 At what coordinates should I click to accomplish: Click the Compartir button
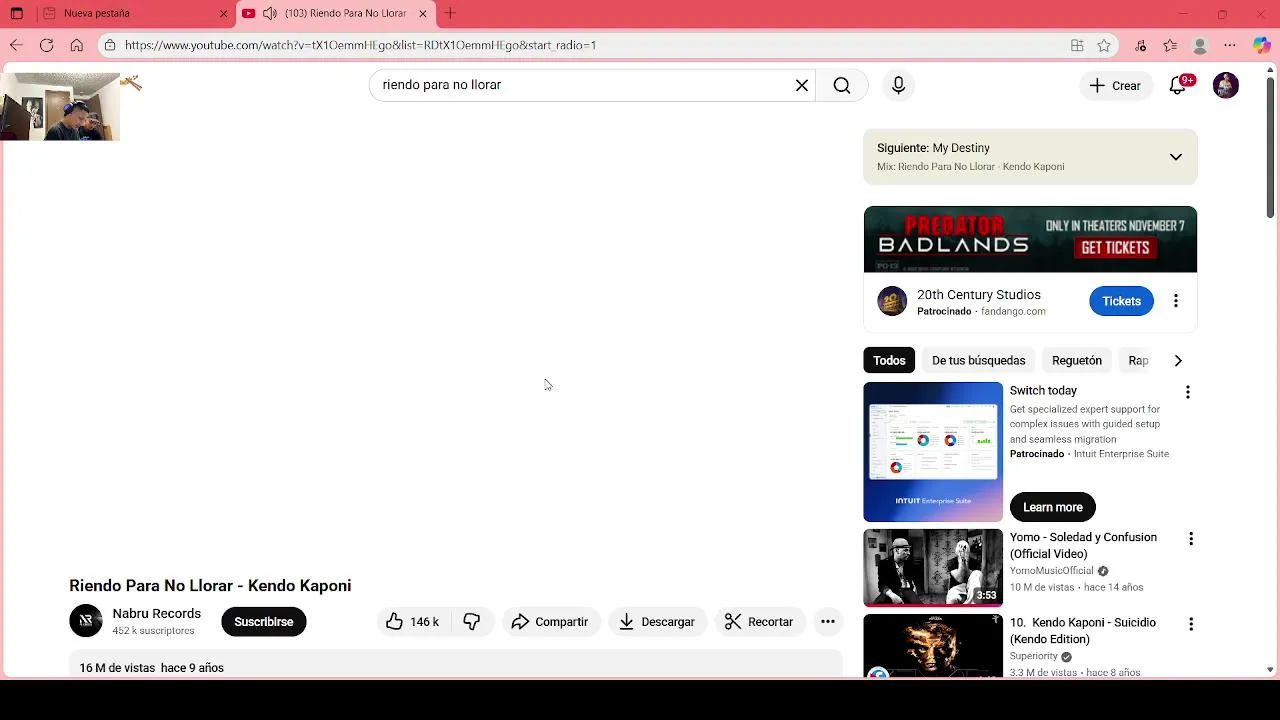coord(550,622)
